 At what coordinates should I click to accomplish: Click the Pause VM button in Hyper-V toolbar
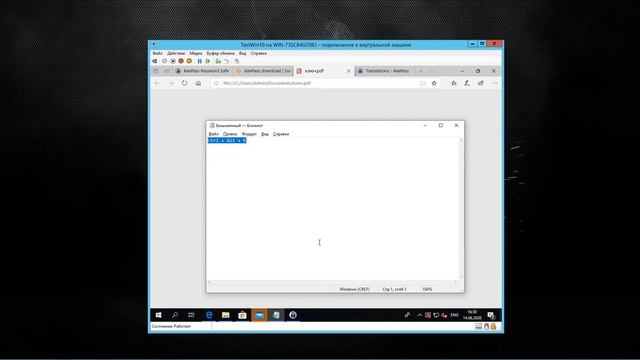pyautogui.click(x=200, y=61)
